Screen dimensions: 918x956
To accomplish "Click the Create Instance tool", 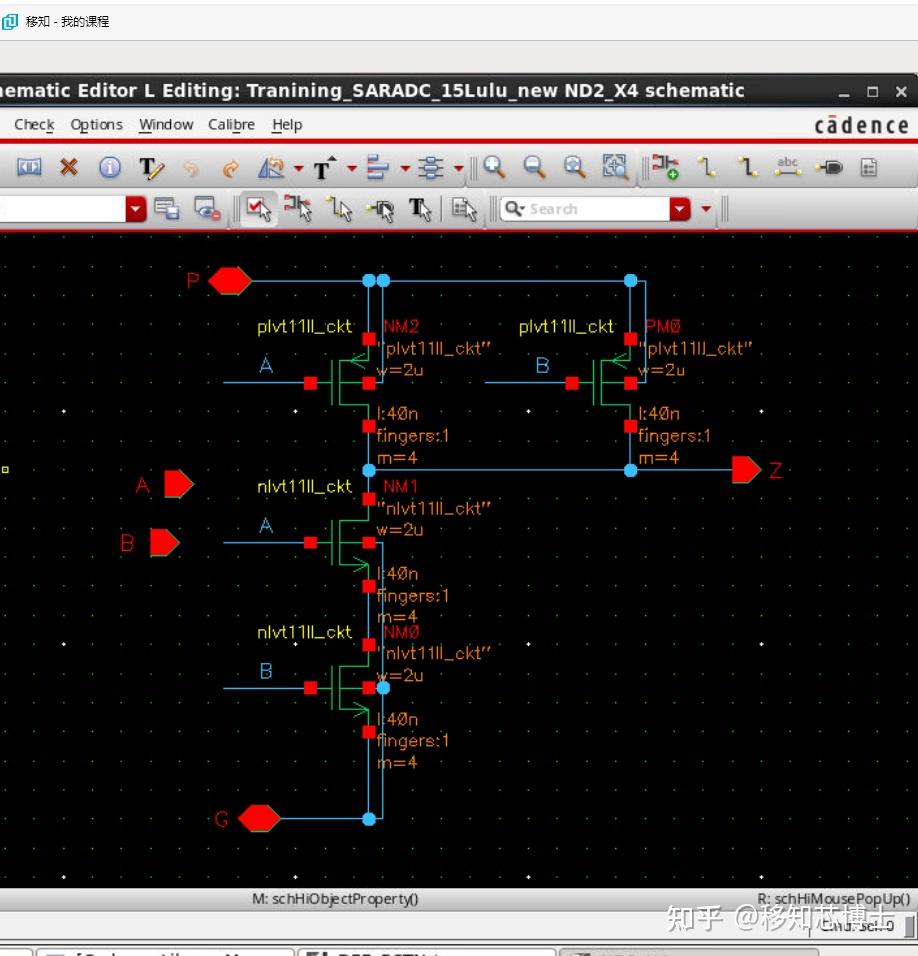I will (665, 166).
